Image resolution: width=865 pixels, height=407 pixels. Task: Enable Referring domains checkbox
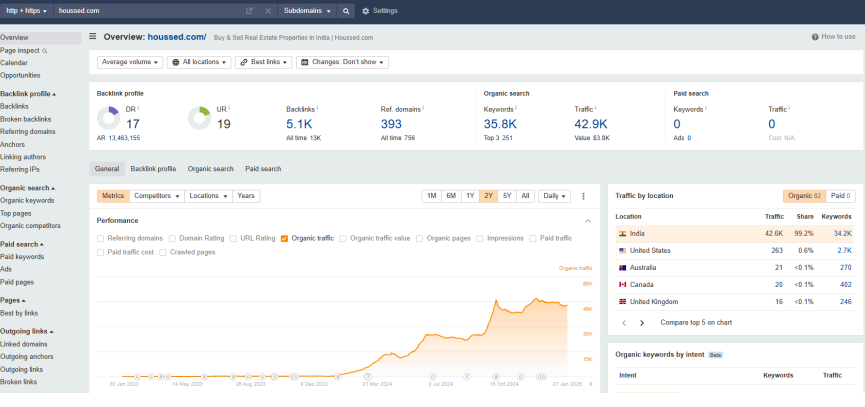coord(100,239)
